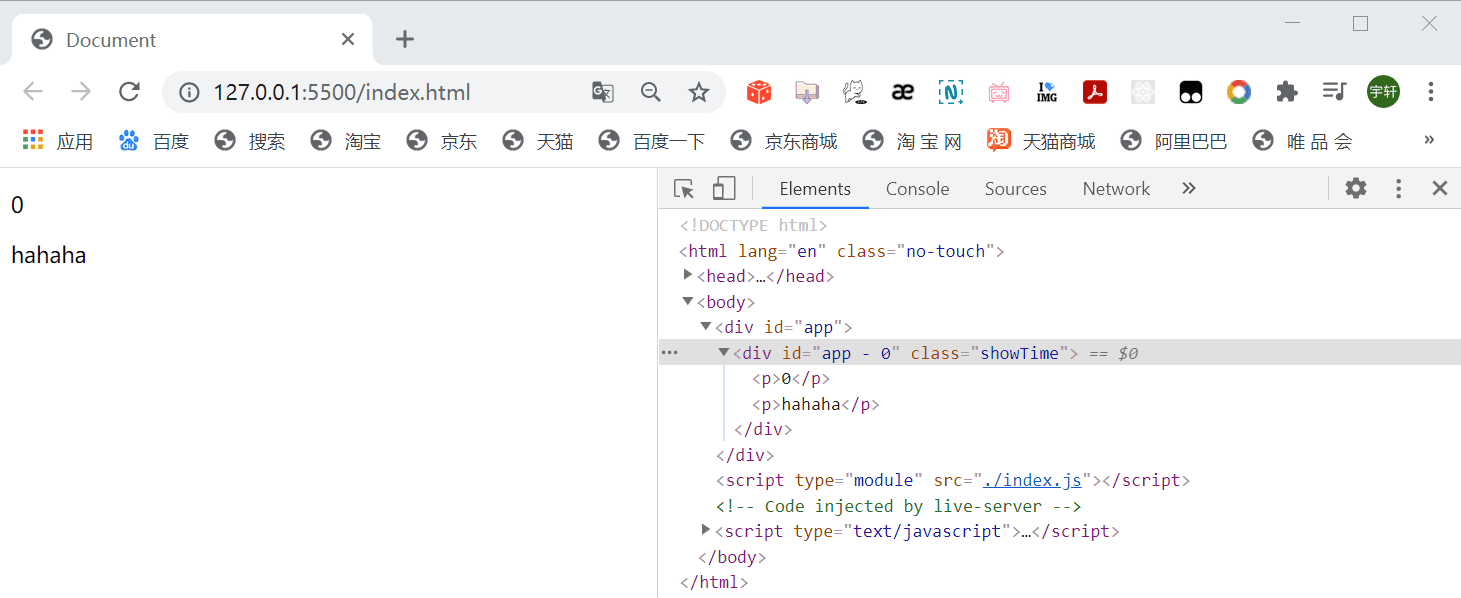Viewport: 1461px width, 598px height.
Task: Open the 搜索 bookmark
Action: pyautogui.click(x=250, y=141)
